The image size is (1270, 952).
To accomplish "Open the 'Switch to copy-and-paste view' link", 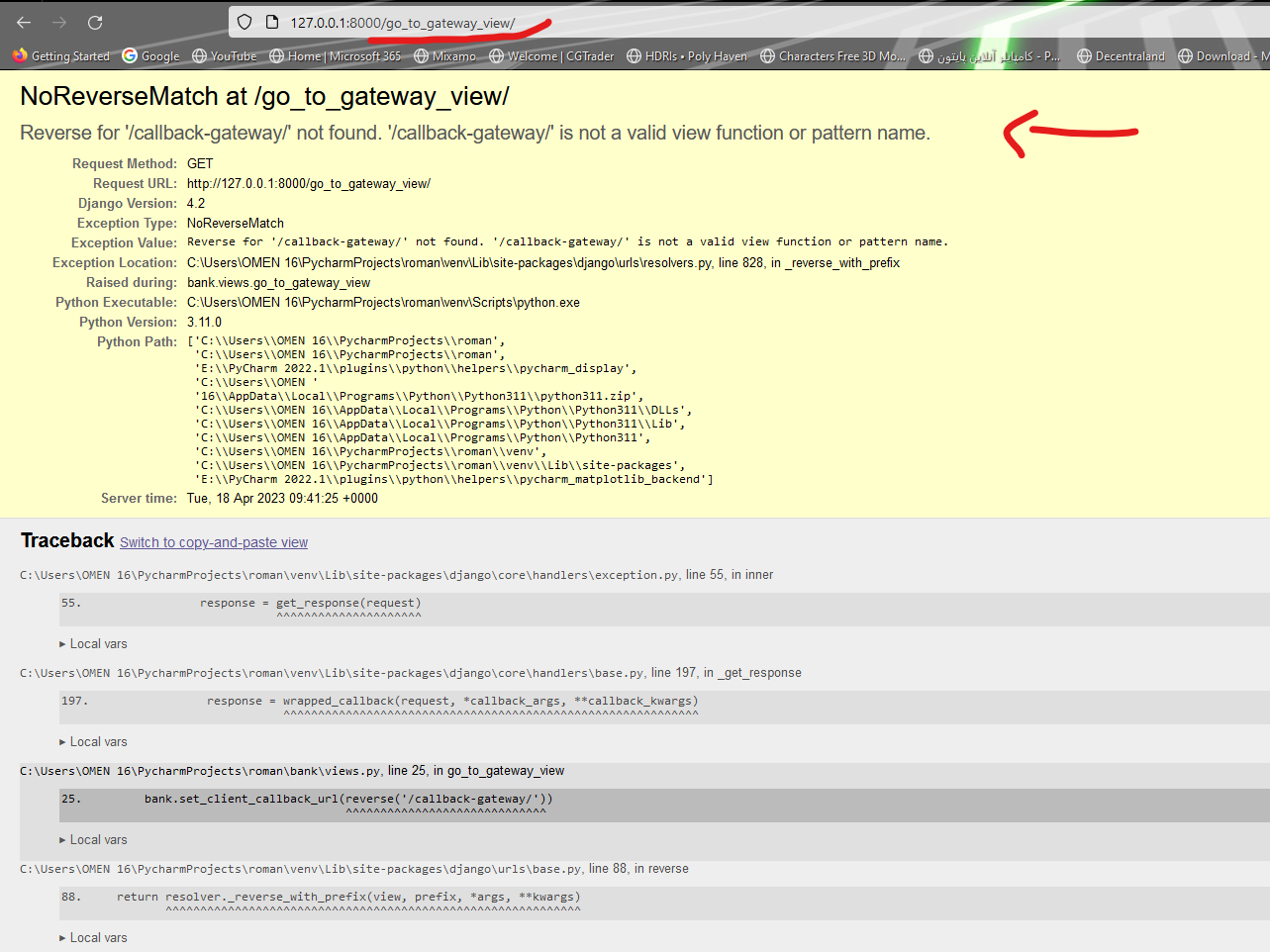I will coord(213,542).
